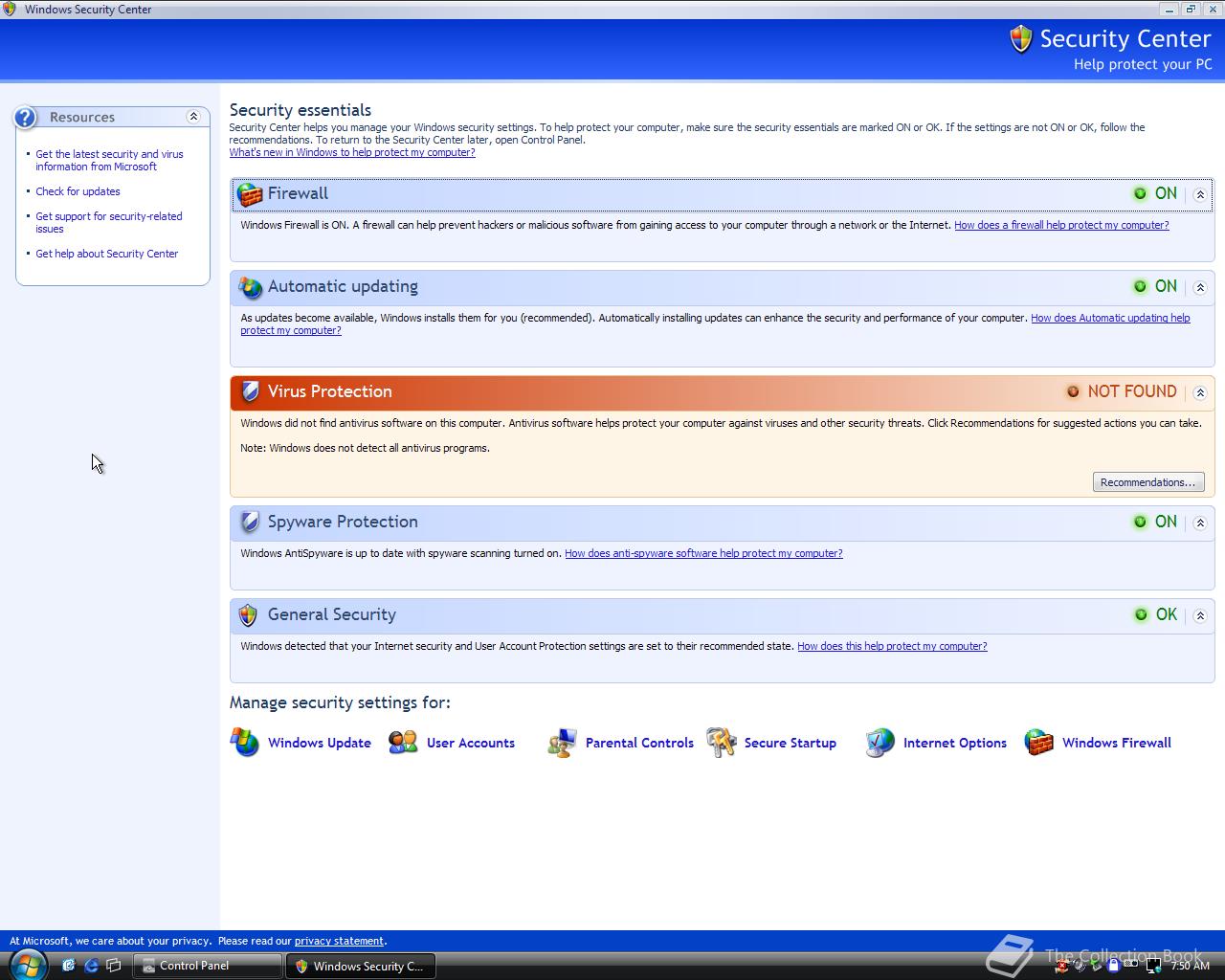This screenshot has height=980, width=1225.
Task: Open Parental Controls settings link
Action: tap(639, 743)
